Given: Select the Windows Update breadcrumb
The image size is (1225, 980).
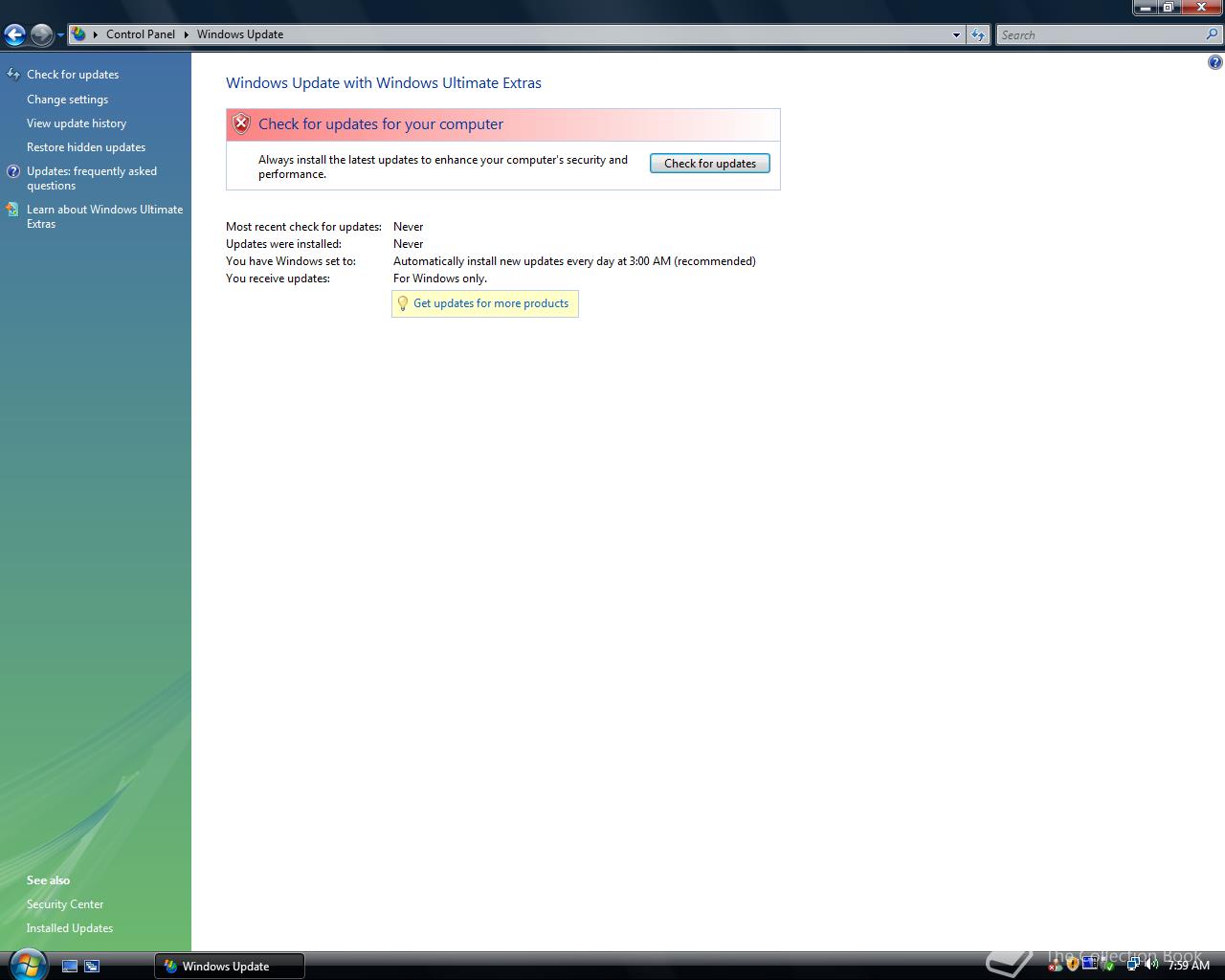Looking at the screenshot, I should (240, 34).
